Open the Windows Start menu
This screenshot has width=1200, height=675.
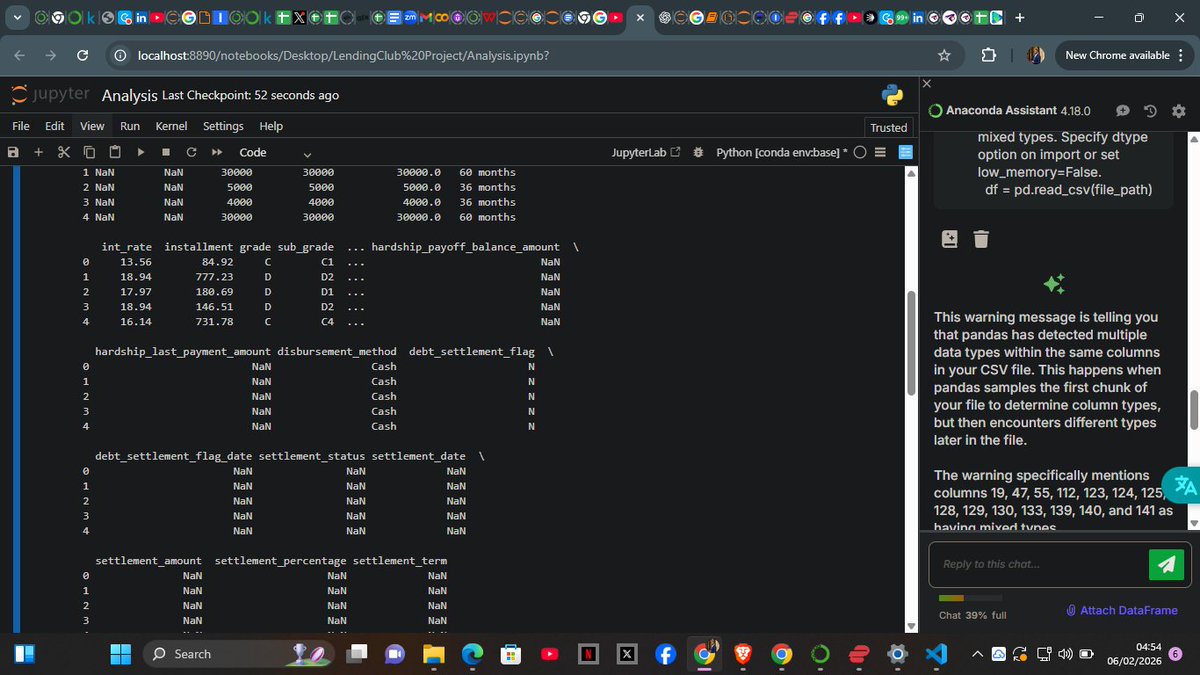click(120, 653)
